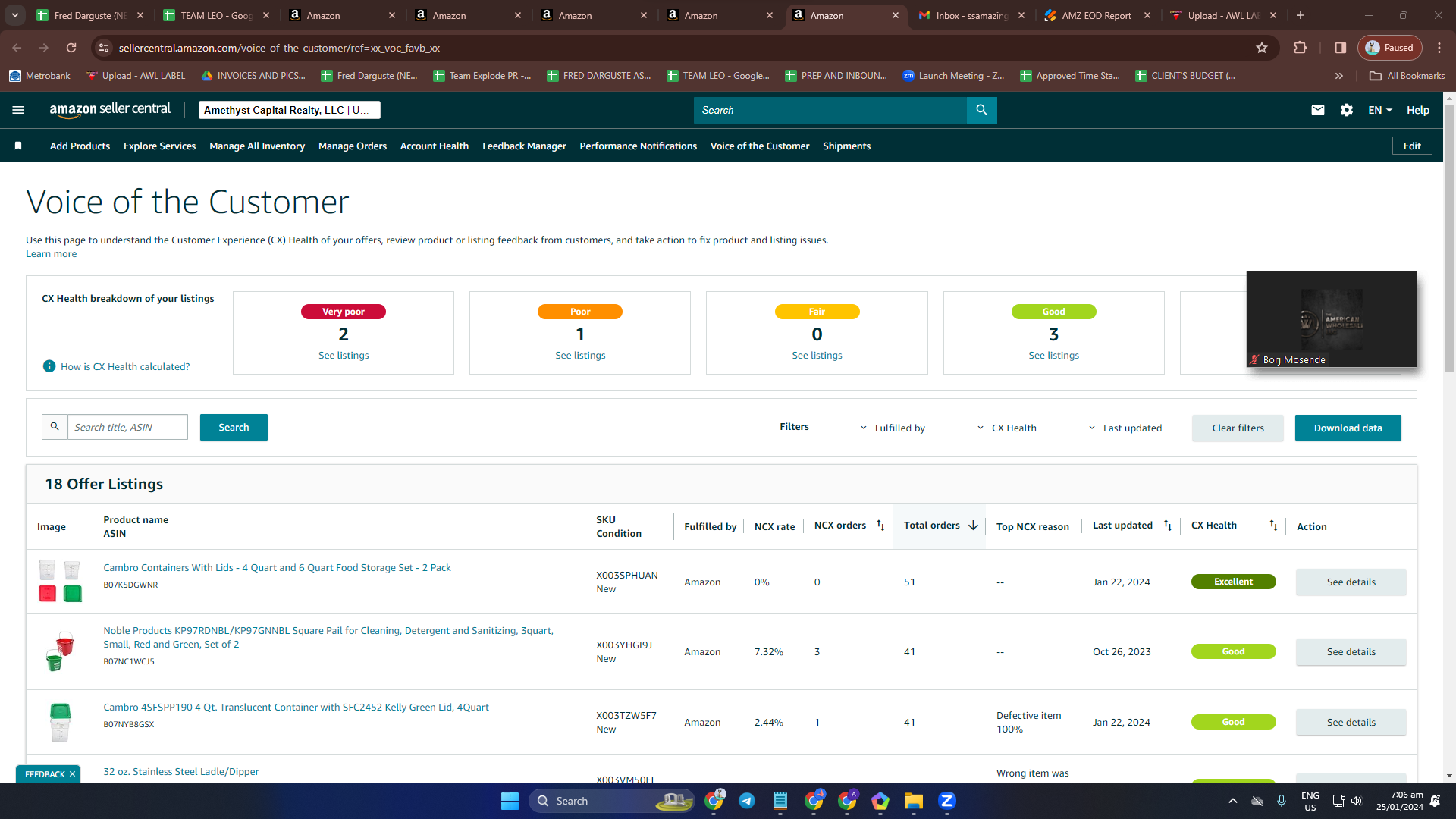
Task: Bookmark this page with the star icon
Action: pyautogui.click(x=1262, y=48)
